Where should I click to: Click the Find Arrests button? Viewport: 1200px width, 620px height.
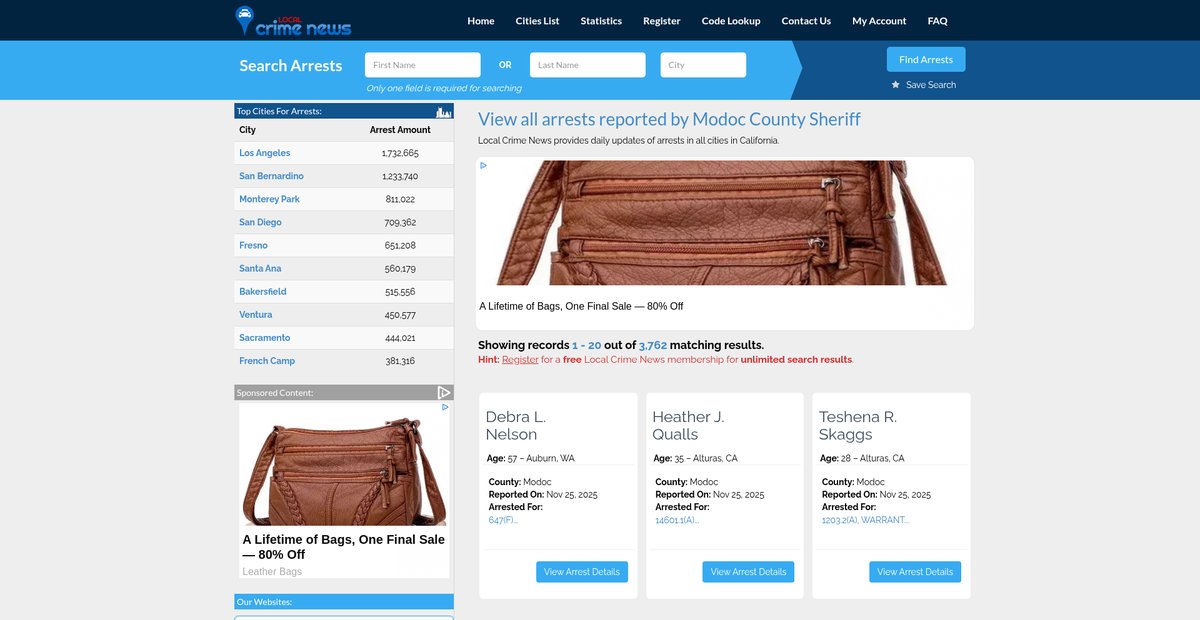926,59
